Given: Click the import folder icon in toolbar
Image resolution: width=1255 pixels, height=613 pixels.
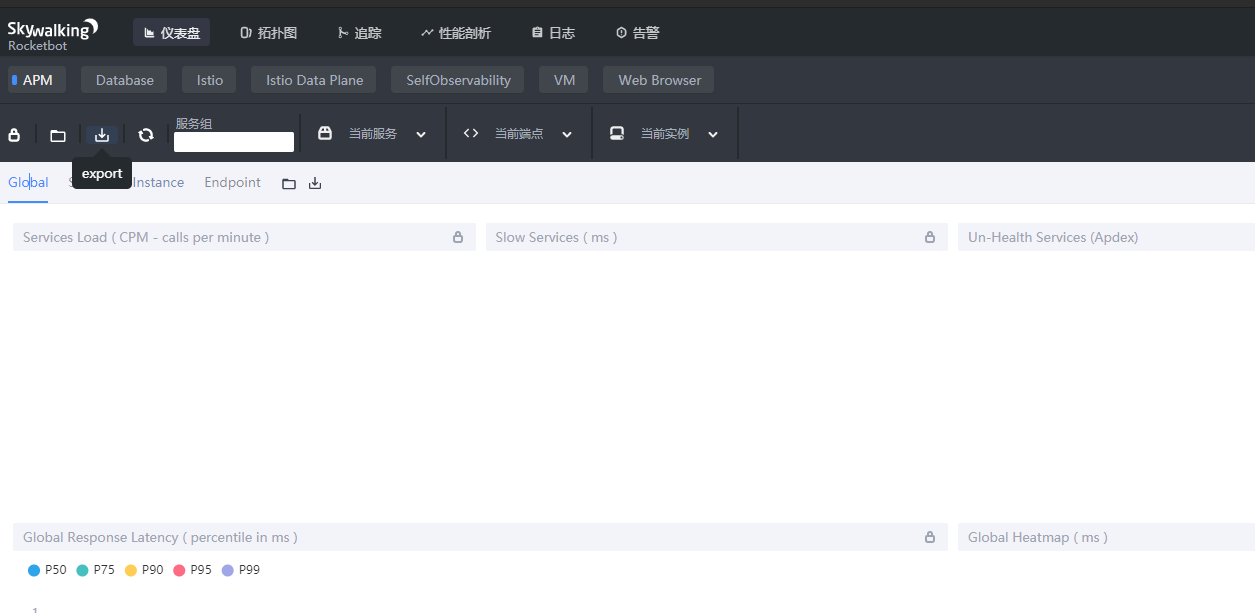Looking at the screenshot, I should (x=58, y=135).
